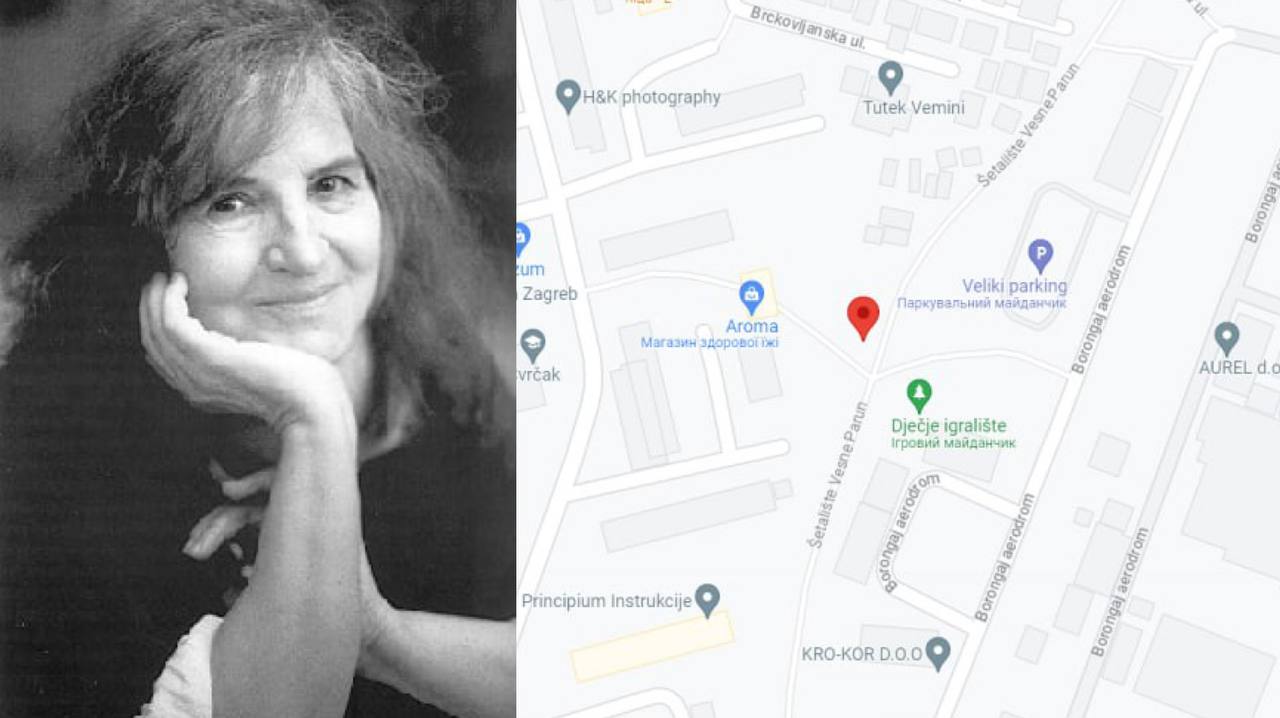The image size is (1280, 718).
Task: Select the H&K photography map pin
Action: point(568,97)
